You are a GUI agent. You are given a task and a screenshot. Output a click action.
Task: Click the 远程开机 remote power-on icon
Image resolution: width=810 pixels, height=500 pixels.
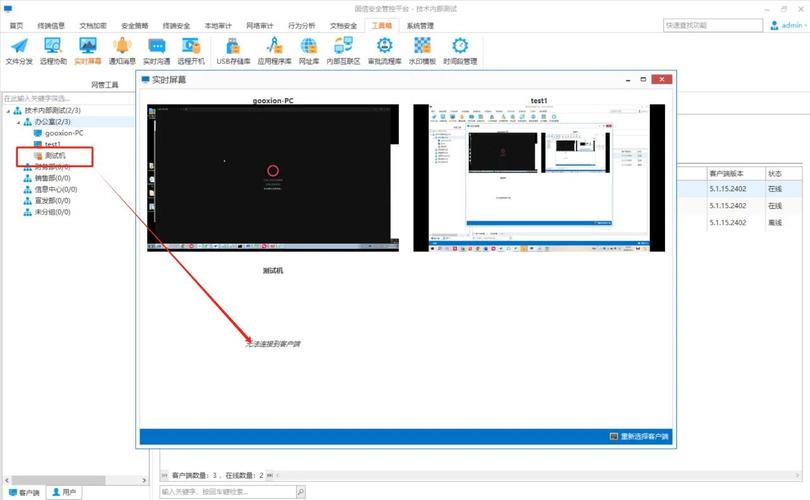coord(191,50)
